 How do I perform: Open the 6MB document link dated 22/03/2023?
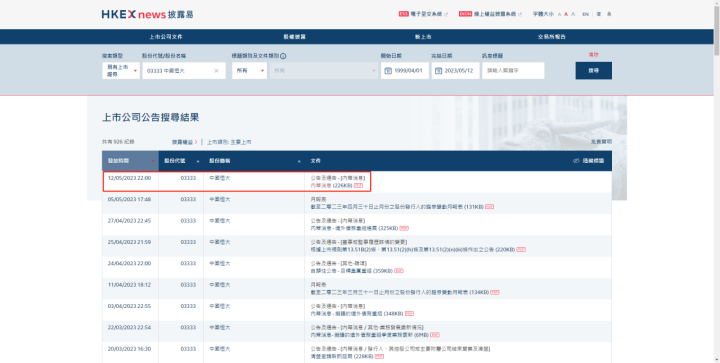point(370,335)
